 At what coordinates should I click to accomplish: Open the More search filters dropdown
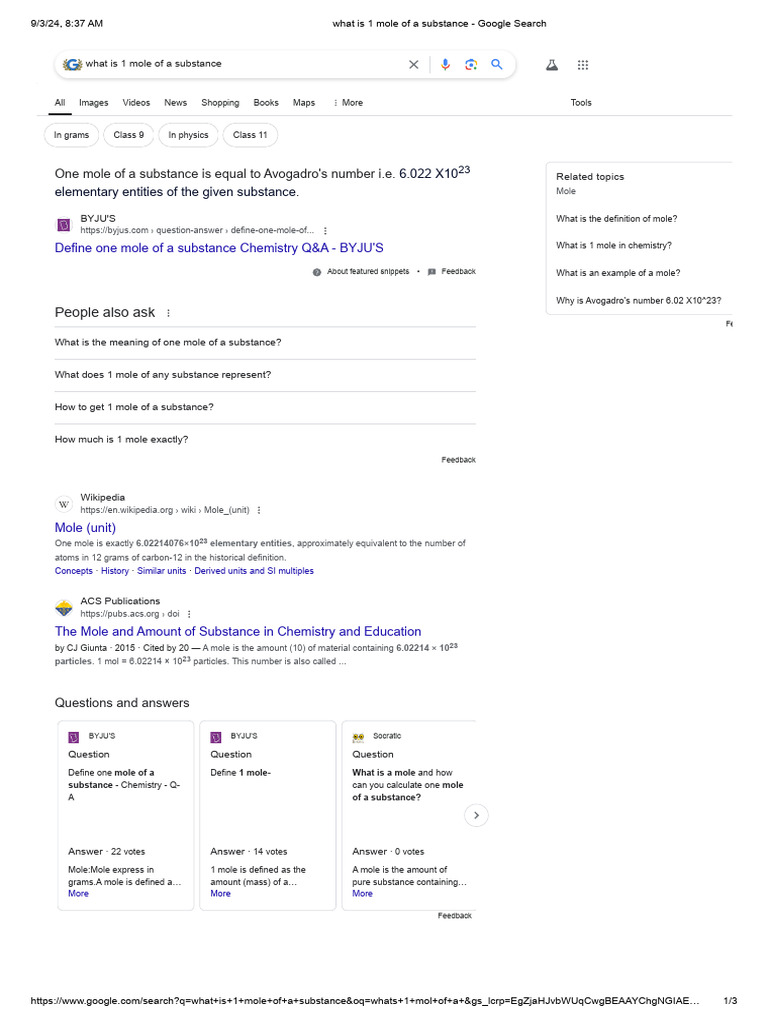click(348, 103)
